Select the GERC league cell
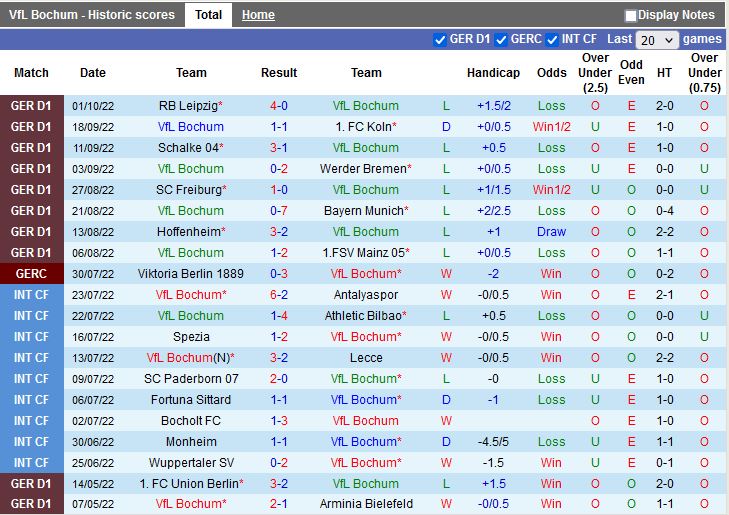 [32, 274]
